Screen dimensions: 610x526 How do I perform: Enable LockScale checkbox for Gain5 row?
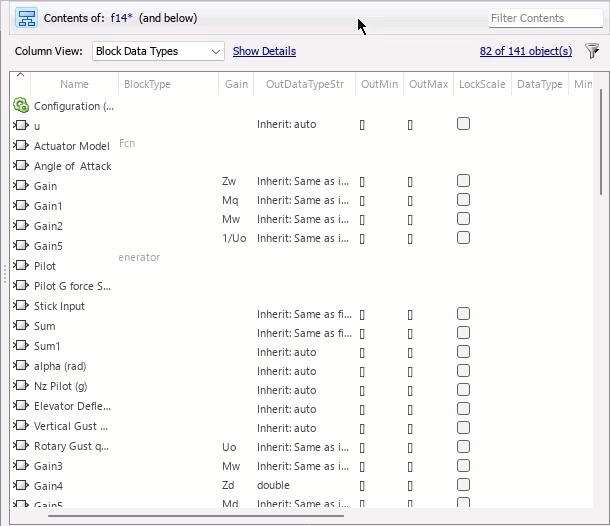463,238
